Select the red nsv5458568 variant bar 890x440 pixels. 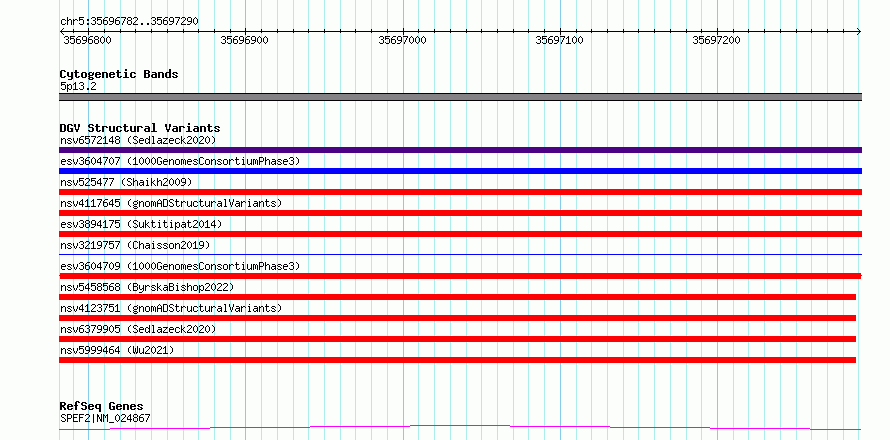pos(457,297)
